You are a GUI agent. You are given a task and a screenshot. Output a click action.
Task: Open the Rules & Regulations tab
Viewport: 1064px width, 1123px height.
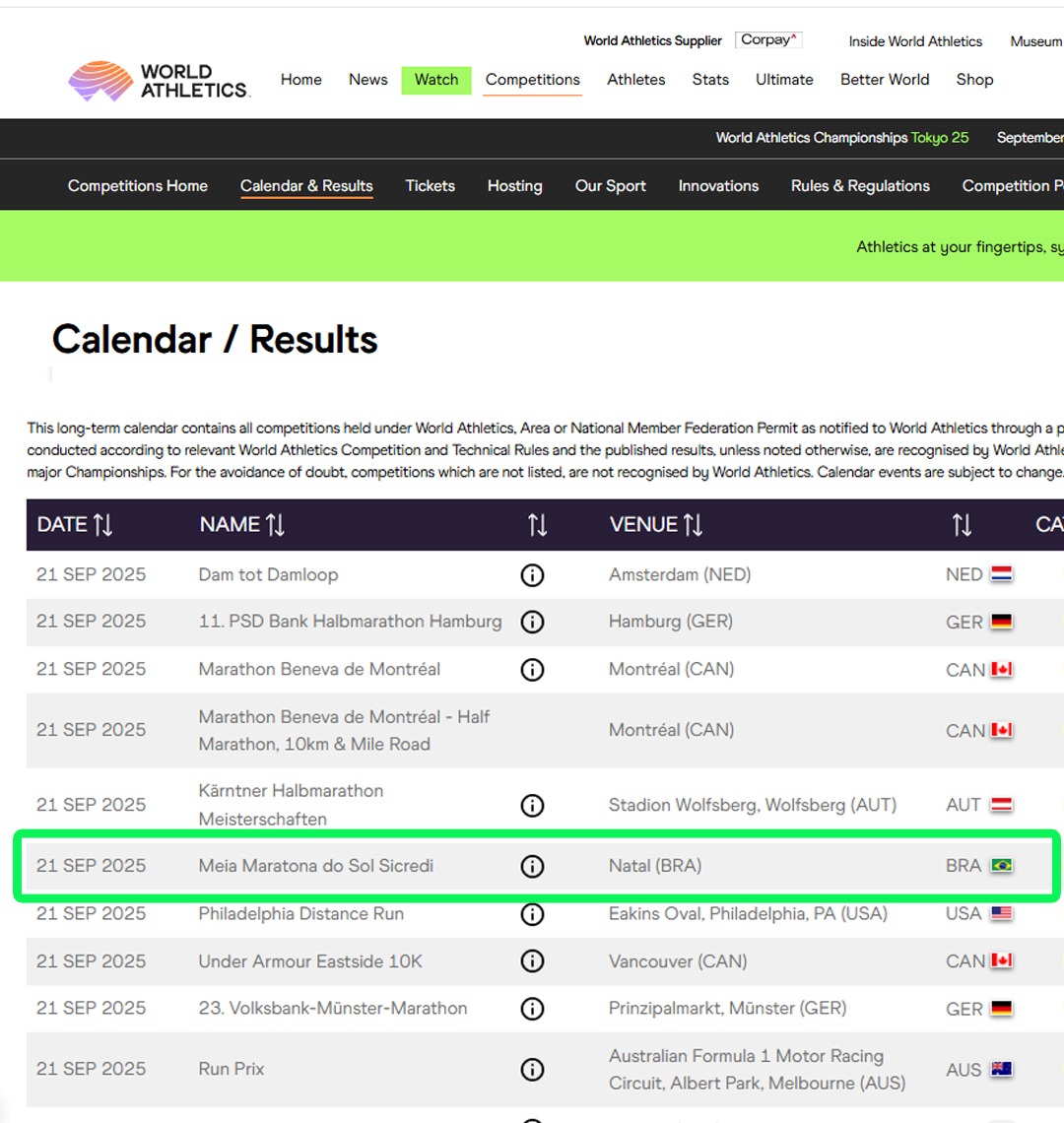click(x=860, y=186)
